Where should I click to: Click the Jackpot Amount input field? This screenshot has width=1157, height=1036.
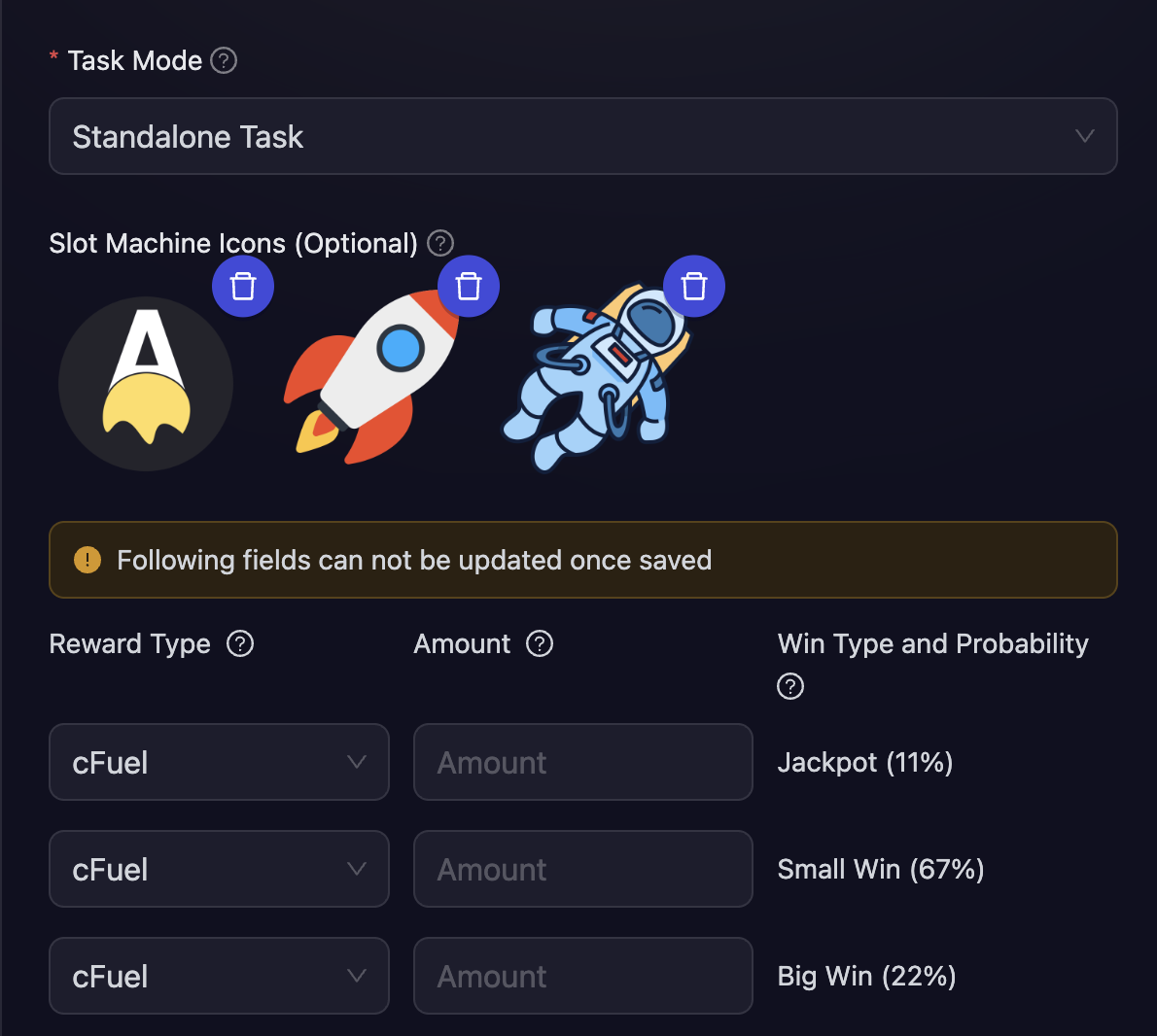pos(582,762)
